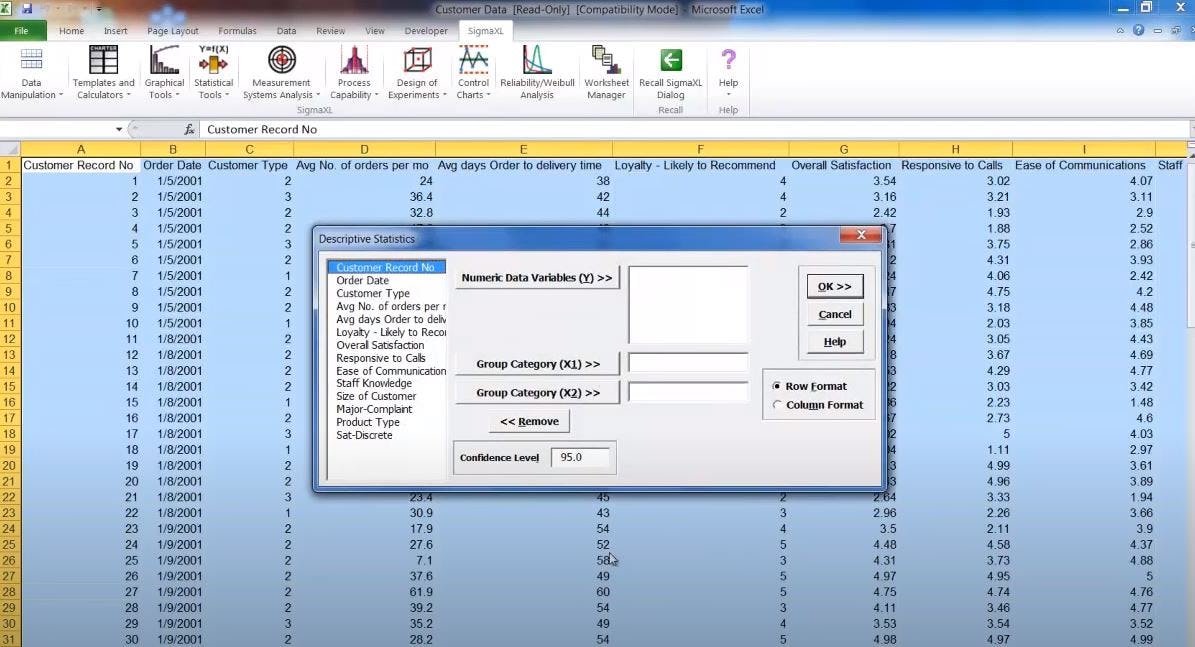The image size is (1195, 647).
Task: Open the File tab
Action: (x=22, y=31)
